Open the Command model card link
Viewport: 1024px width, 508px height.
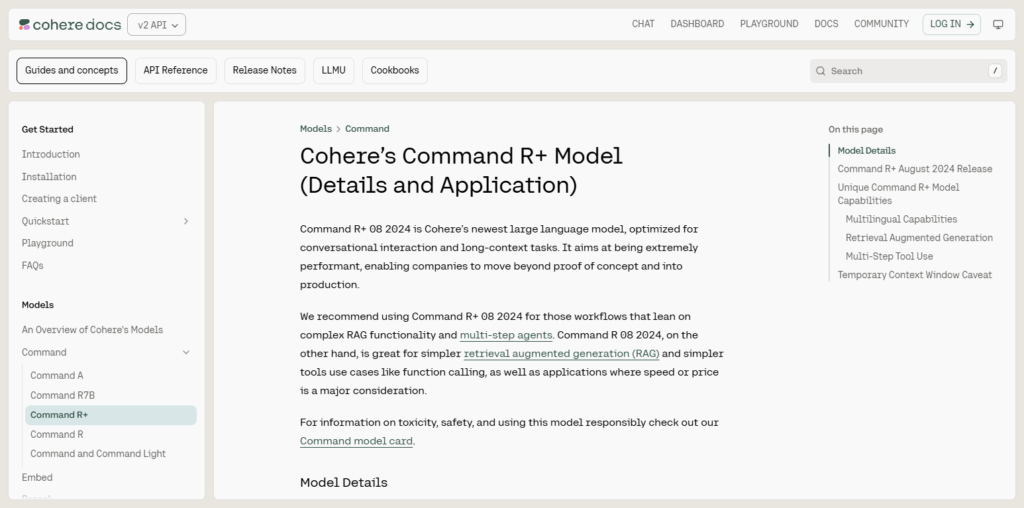pos(356,441)
